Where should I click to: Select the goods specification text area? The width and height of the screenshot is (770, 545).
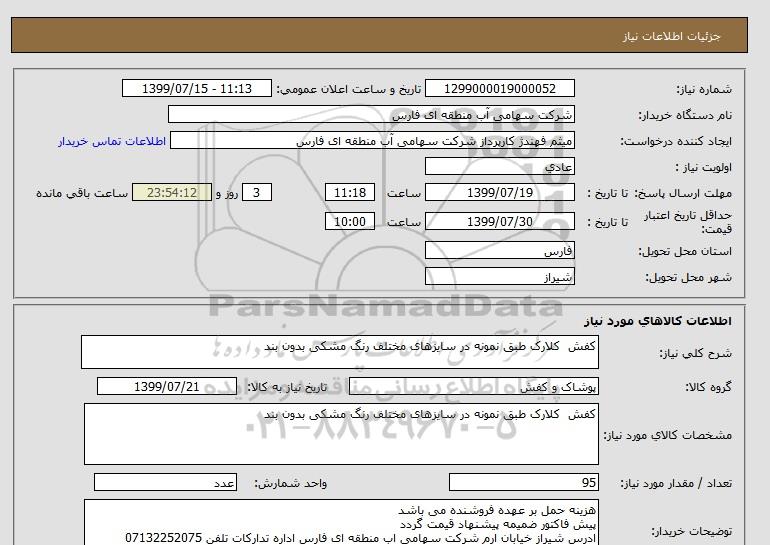[x=341, y=434]
